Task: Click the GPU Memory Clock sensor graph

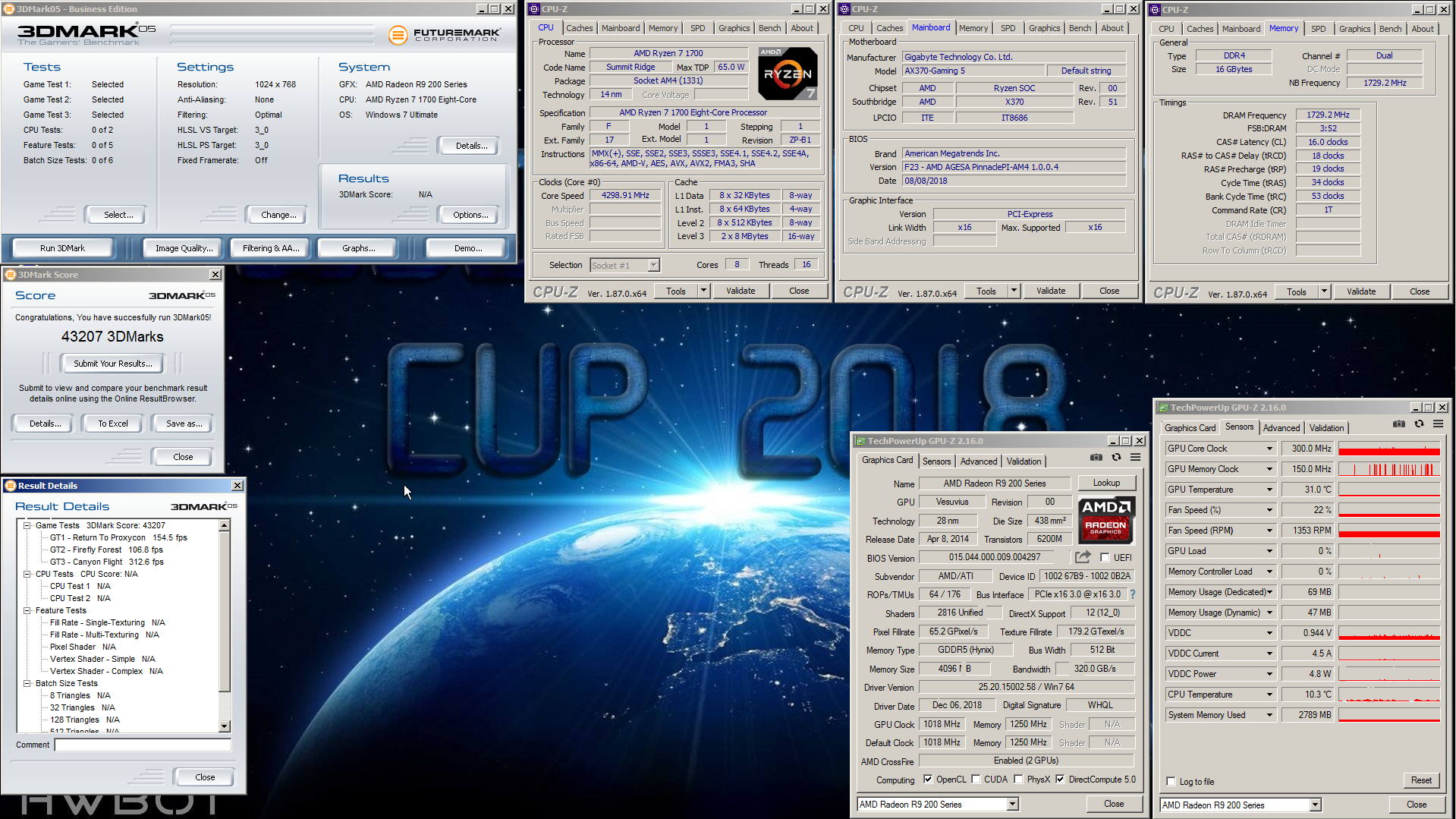Action: (1388, 469)
